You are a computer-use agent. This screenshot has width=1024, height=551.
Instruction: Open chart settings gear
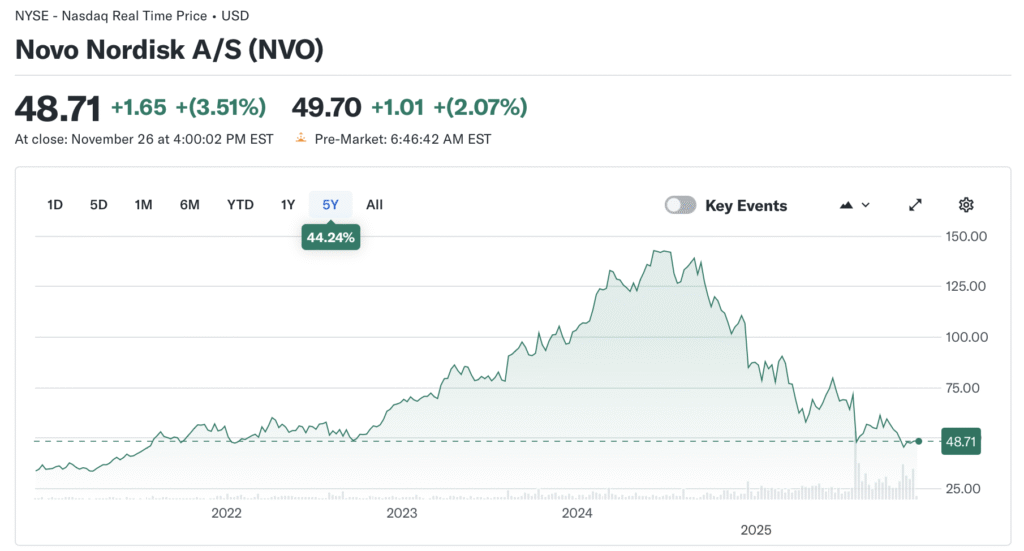click(966, 205)
